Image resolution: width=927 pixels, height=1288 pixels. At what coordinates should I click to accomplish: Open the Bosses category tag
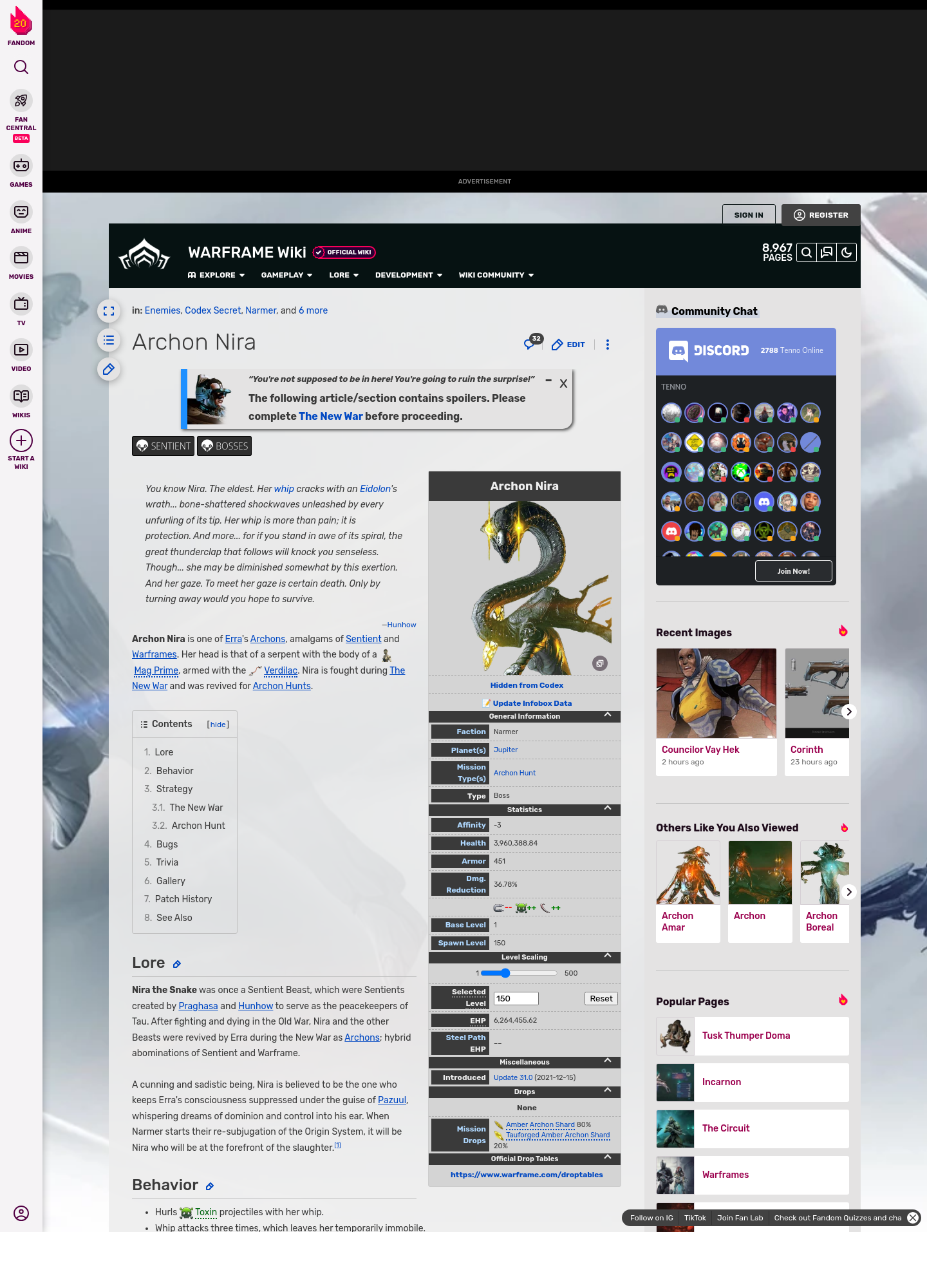pos(224,446)
